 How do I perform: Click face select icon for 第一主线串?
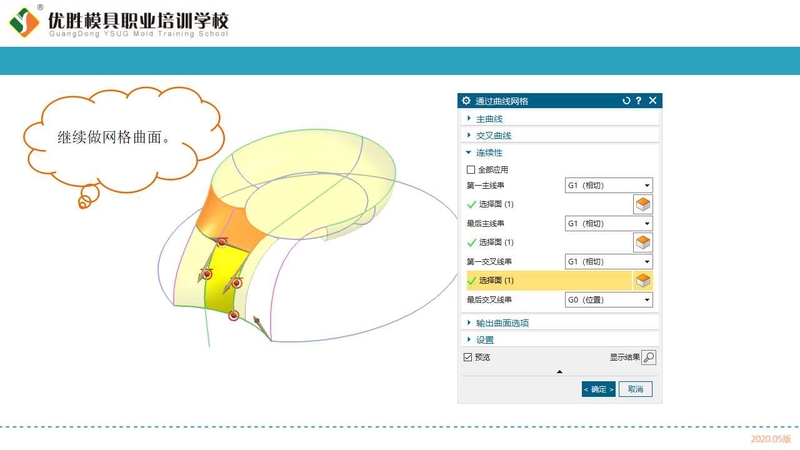coord(643,204)
